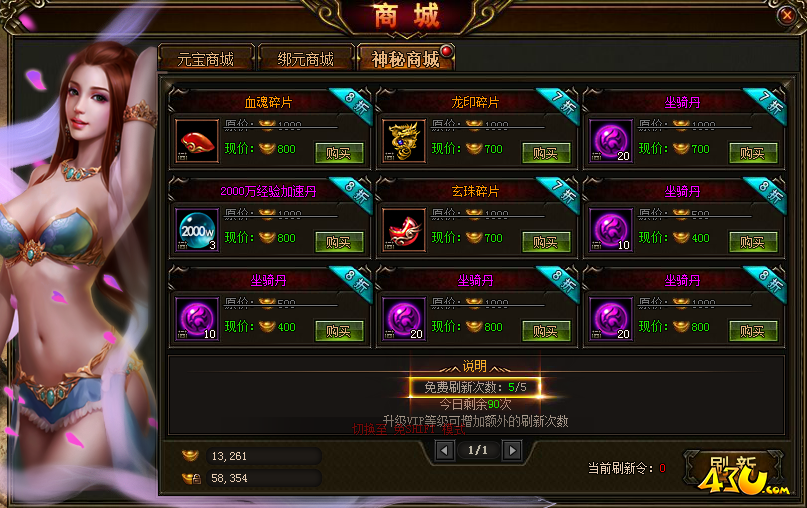
Task: Click the 龙印碎片 golden dragon icon
Action: tap(404, 141)
